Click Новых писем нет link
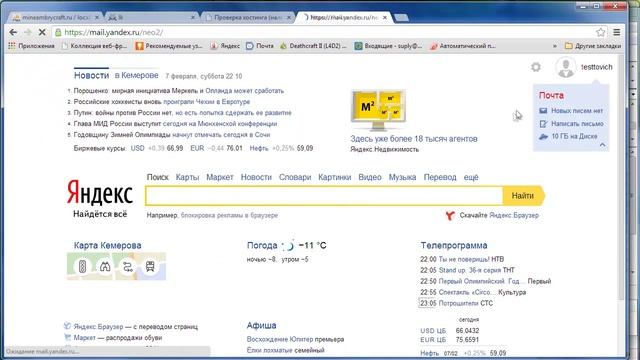This screenshot has height=360, width=640. 577,111
